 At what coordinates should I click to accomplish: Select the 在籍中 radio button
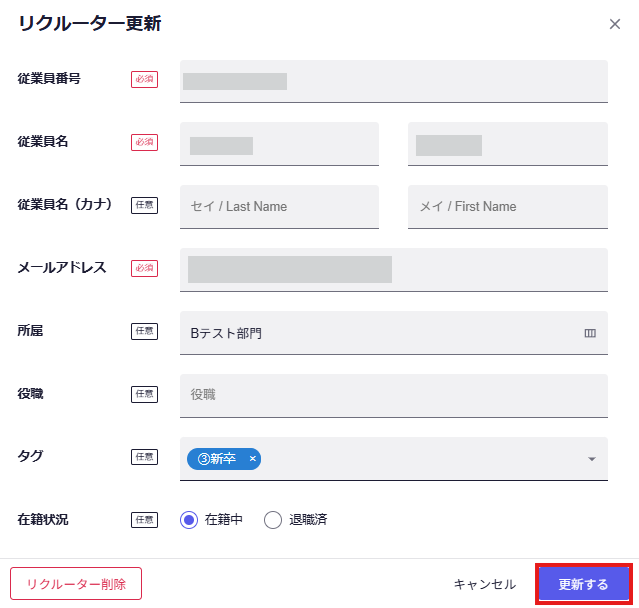pos(189,519)
